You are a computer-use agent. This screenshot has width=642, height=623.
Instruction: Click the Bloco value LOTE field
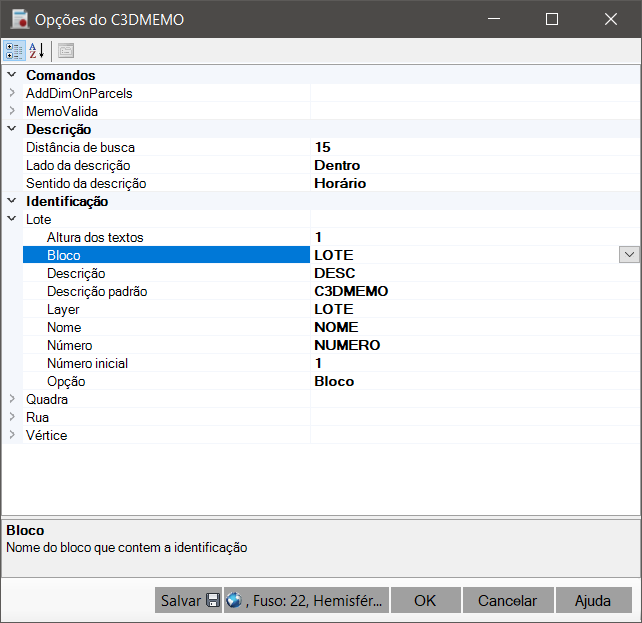(x=465, y=255)
